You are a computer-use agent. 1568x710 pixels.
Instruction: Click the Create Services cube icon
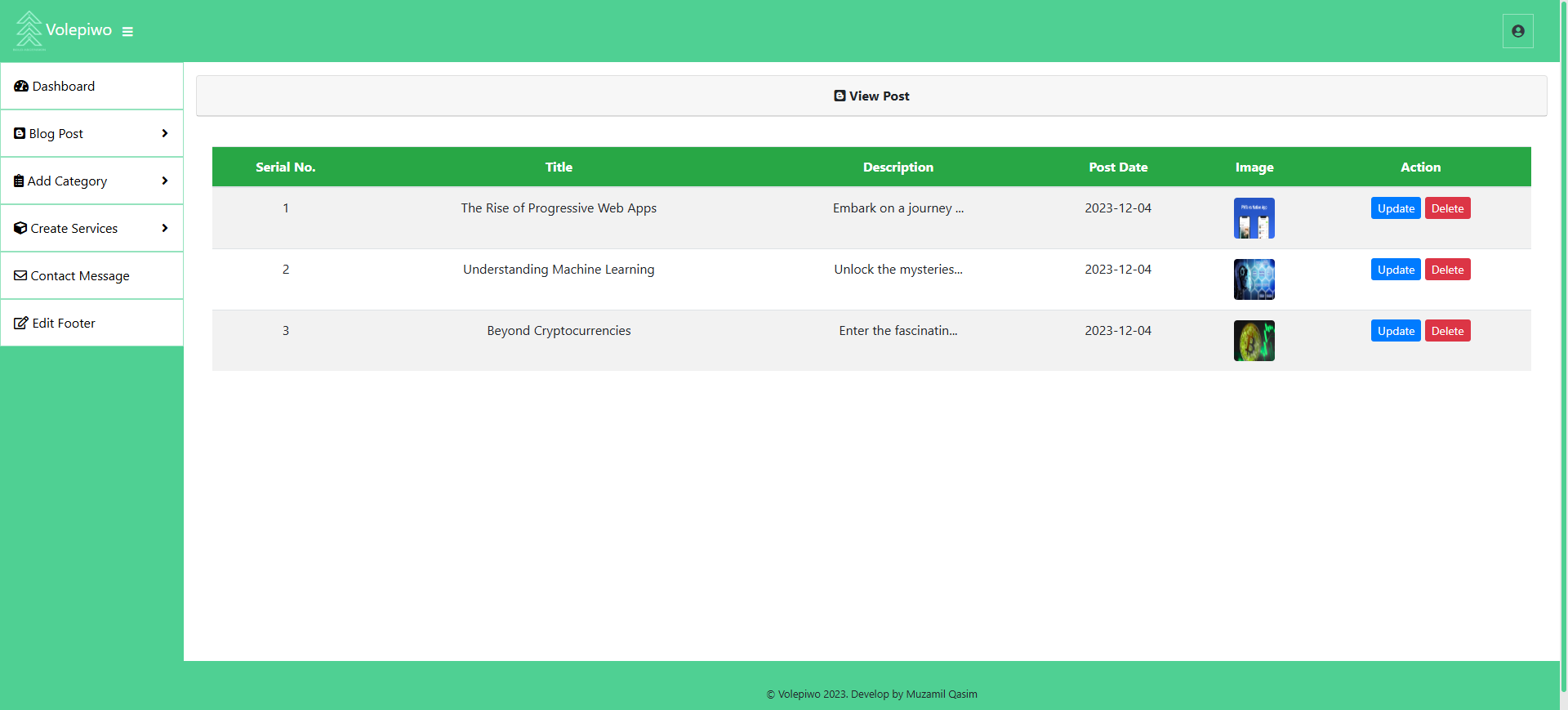pos(20,229)
